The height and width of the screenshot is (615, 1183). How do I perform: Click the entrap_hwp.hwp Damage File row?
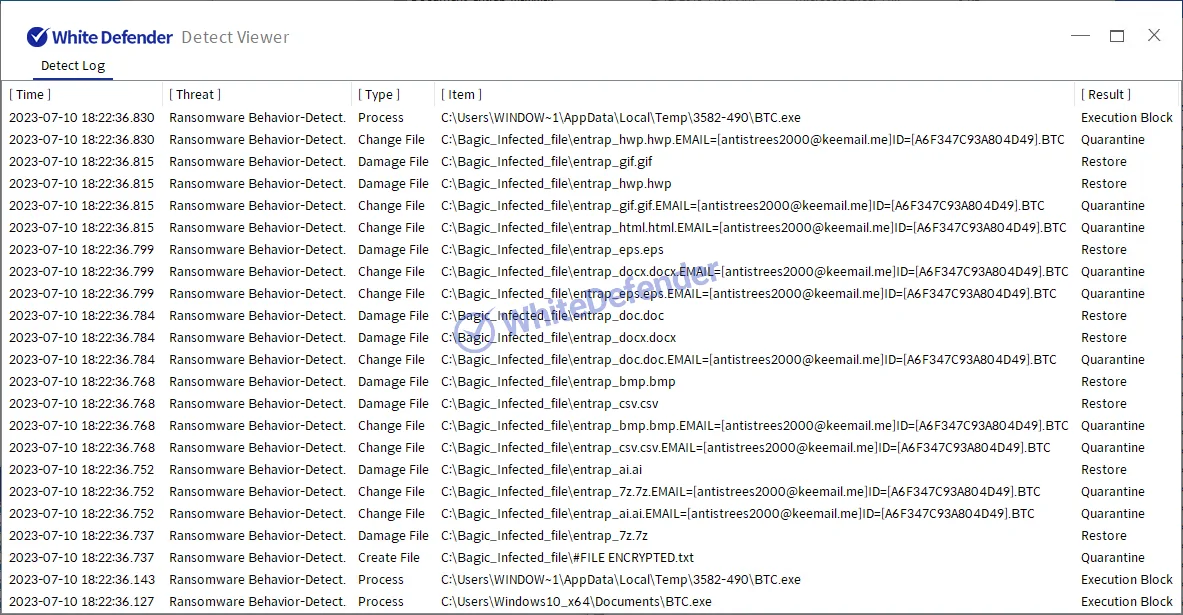click(556, 184)
